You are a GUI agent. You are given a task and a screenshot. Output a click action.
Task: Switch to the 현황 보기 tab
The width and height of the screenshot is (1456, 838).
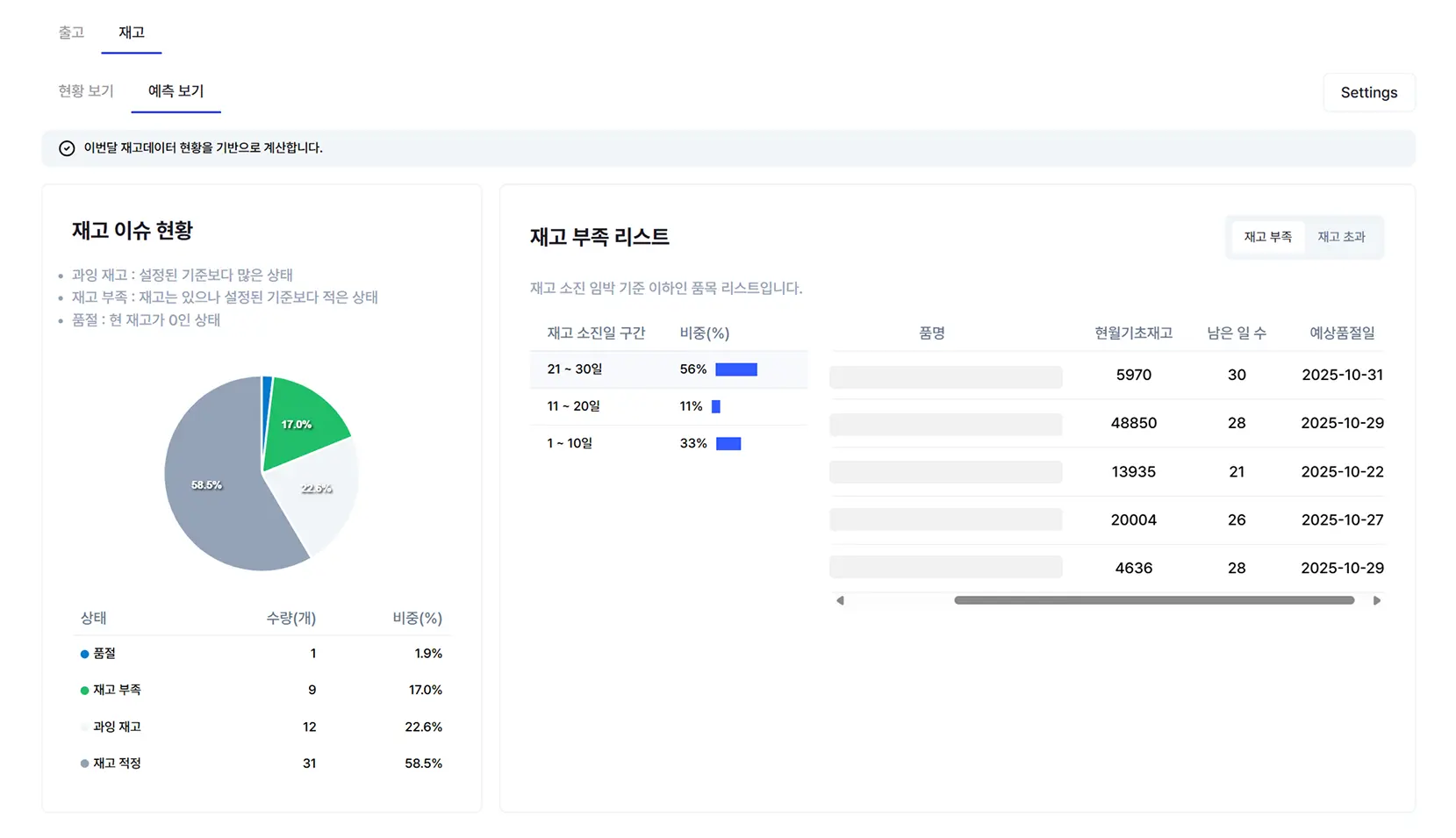click(x=85, y=90)
